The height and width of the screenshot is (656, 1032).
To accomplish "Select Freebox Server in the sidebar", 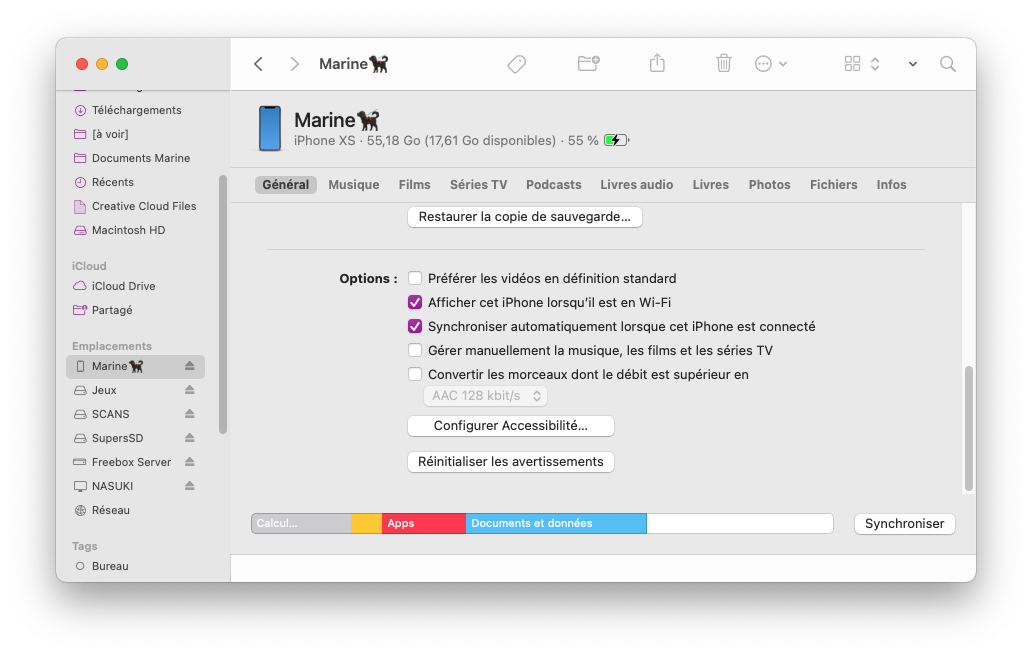I will tap(134, 461).
